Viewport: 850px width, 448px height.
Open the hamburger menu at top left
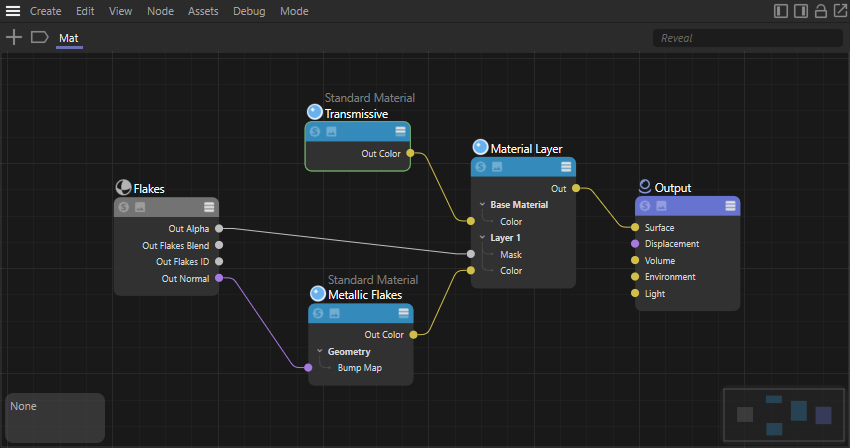[13, 11]
